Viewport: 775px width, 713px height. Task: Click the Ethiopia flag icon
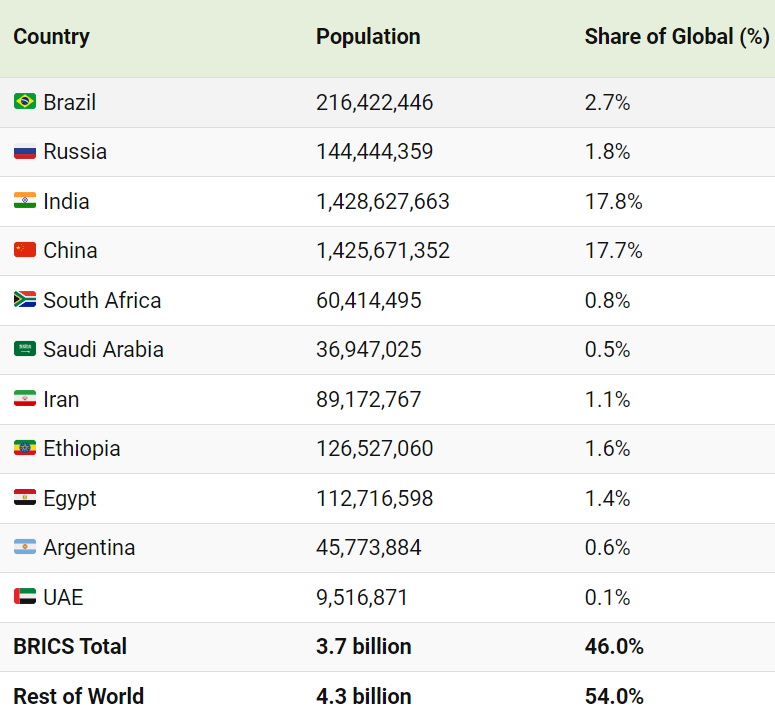[x=25, y=448]
